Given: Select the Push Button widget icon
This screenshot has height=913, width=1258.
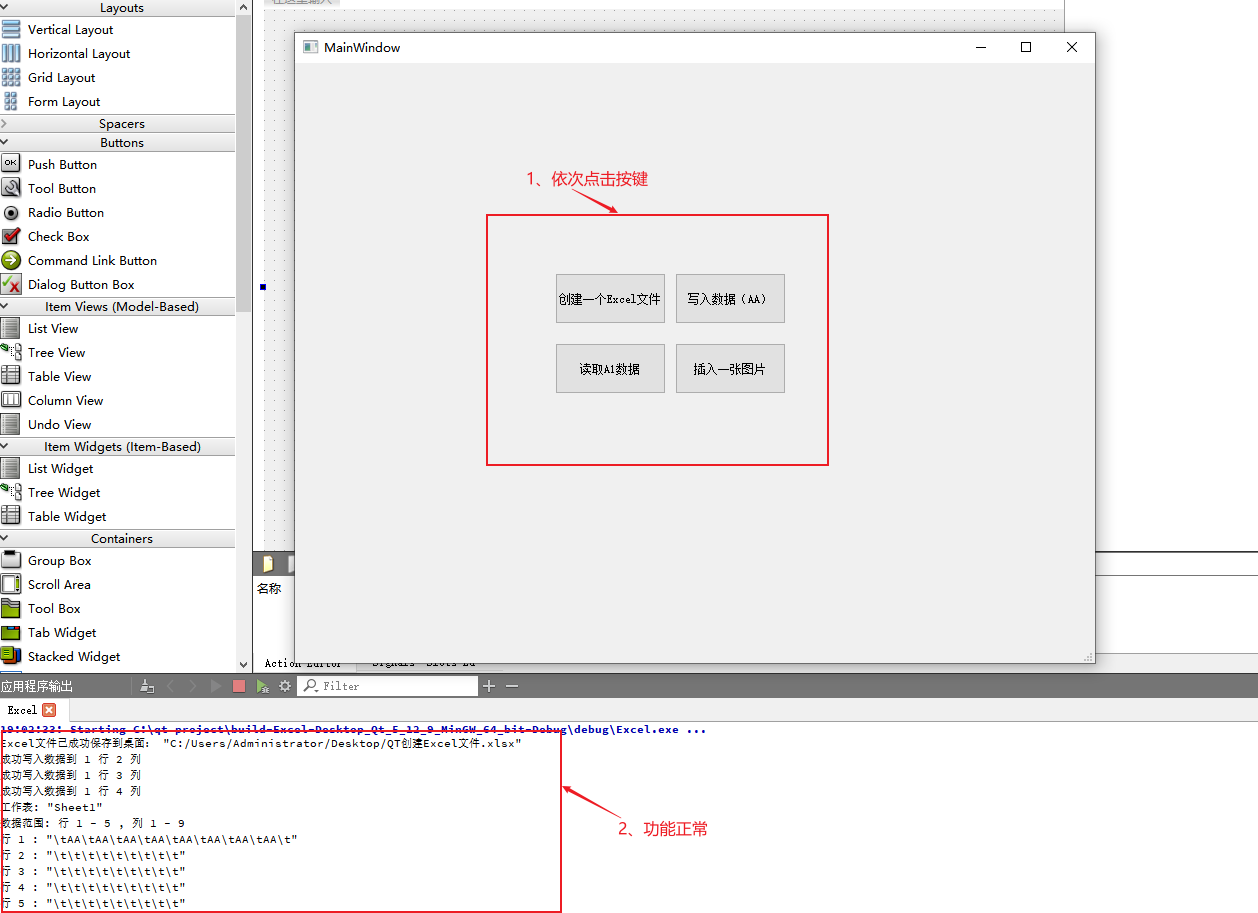Looking at the screenshot, I should click(x=10, y=163).
